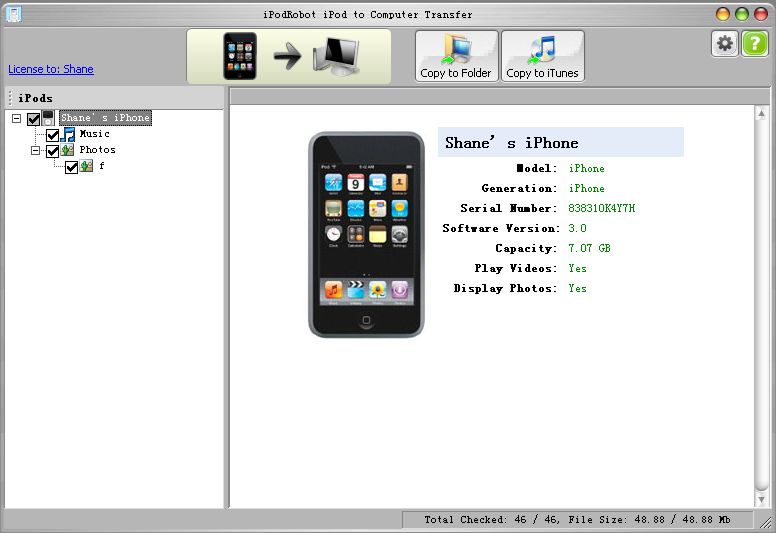The width and height of the screenshot is (776, 533).
Task: Click the Total Checked status bar text
Action: pyautogui.click(x=577, y=520)
